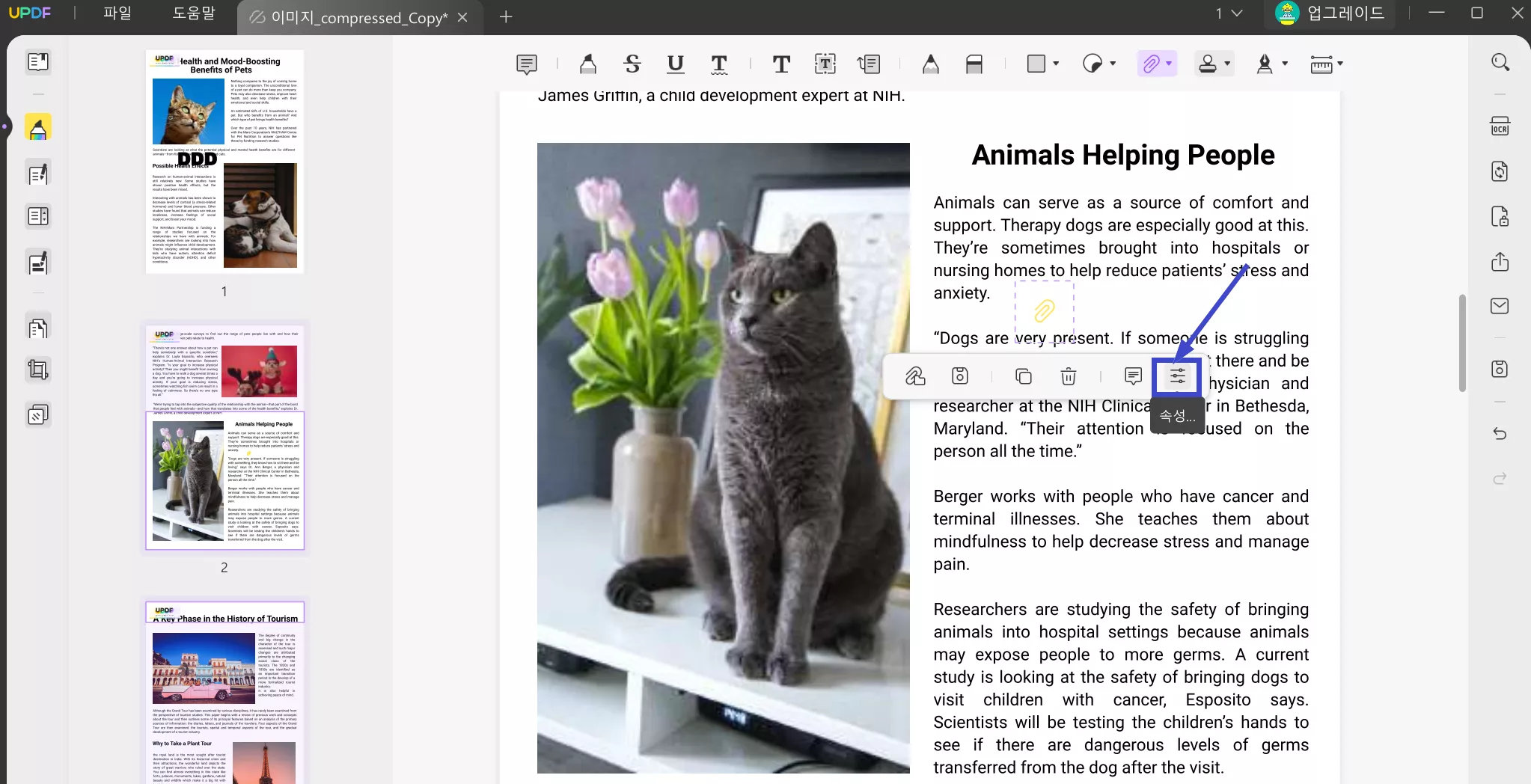This screenshot has width=1531, height=784.
Task: Open the batch tools stacked icon in left sidebar
Action: 38,414
